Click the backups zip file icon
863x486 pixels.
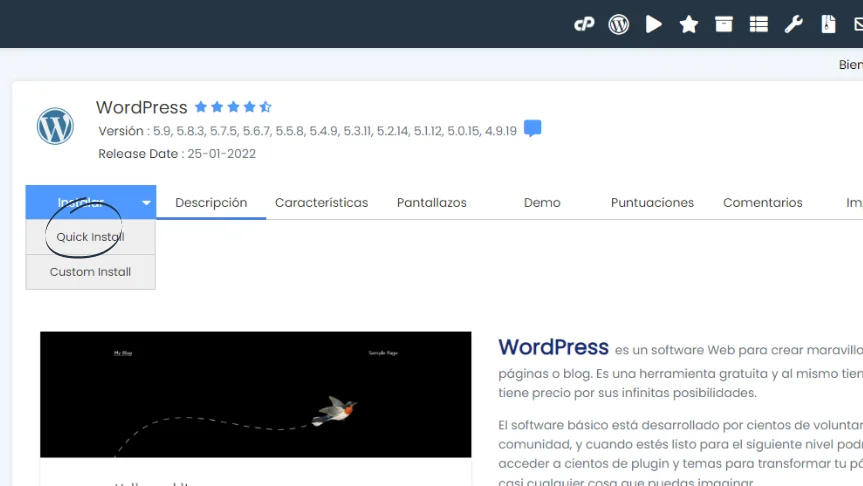coord(828,24)
